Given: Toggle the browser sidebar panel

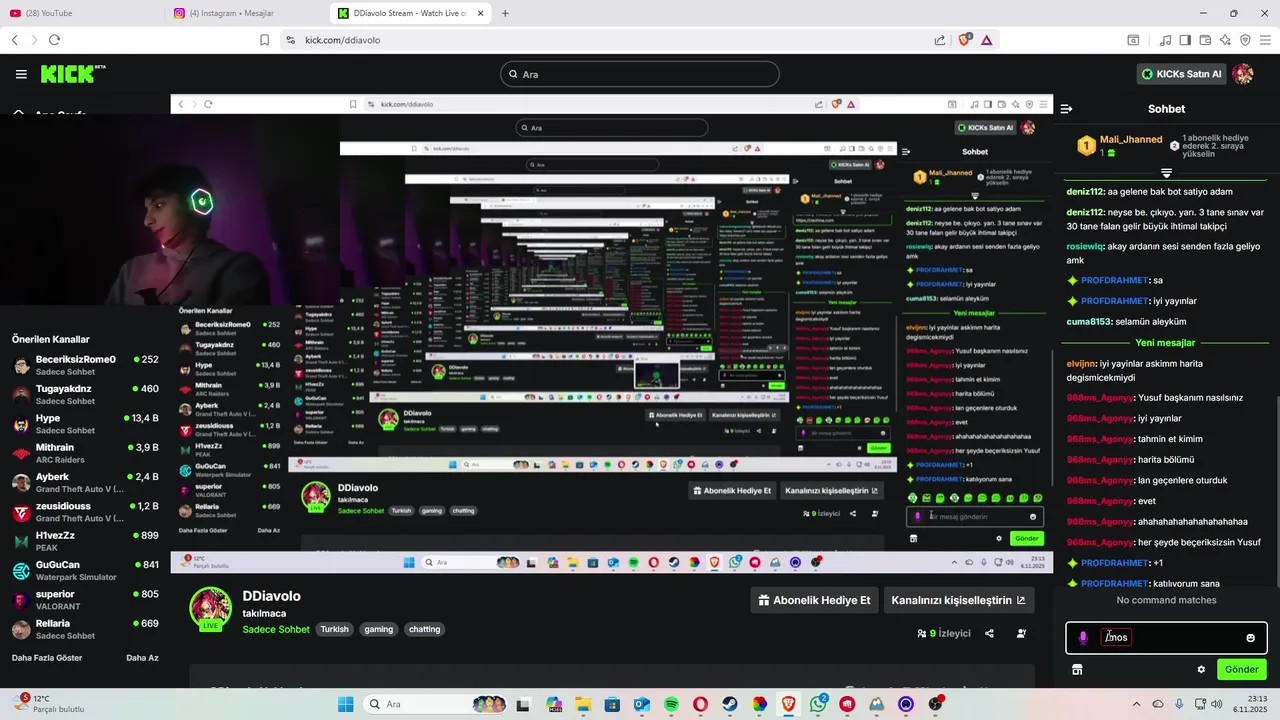Looking at the screenshot, I should (x=1185, y=40).
